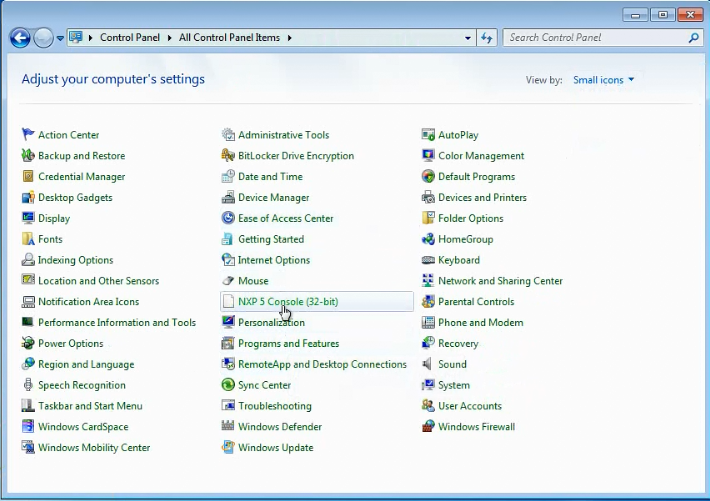The image size is (710, 501).
Task: Open the recent pages dropdown next to Forward
Action: pos(60,38)
